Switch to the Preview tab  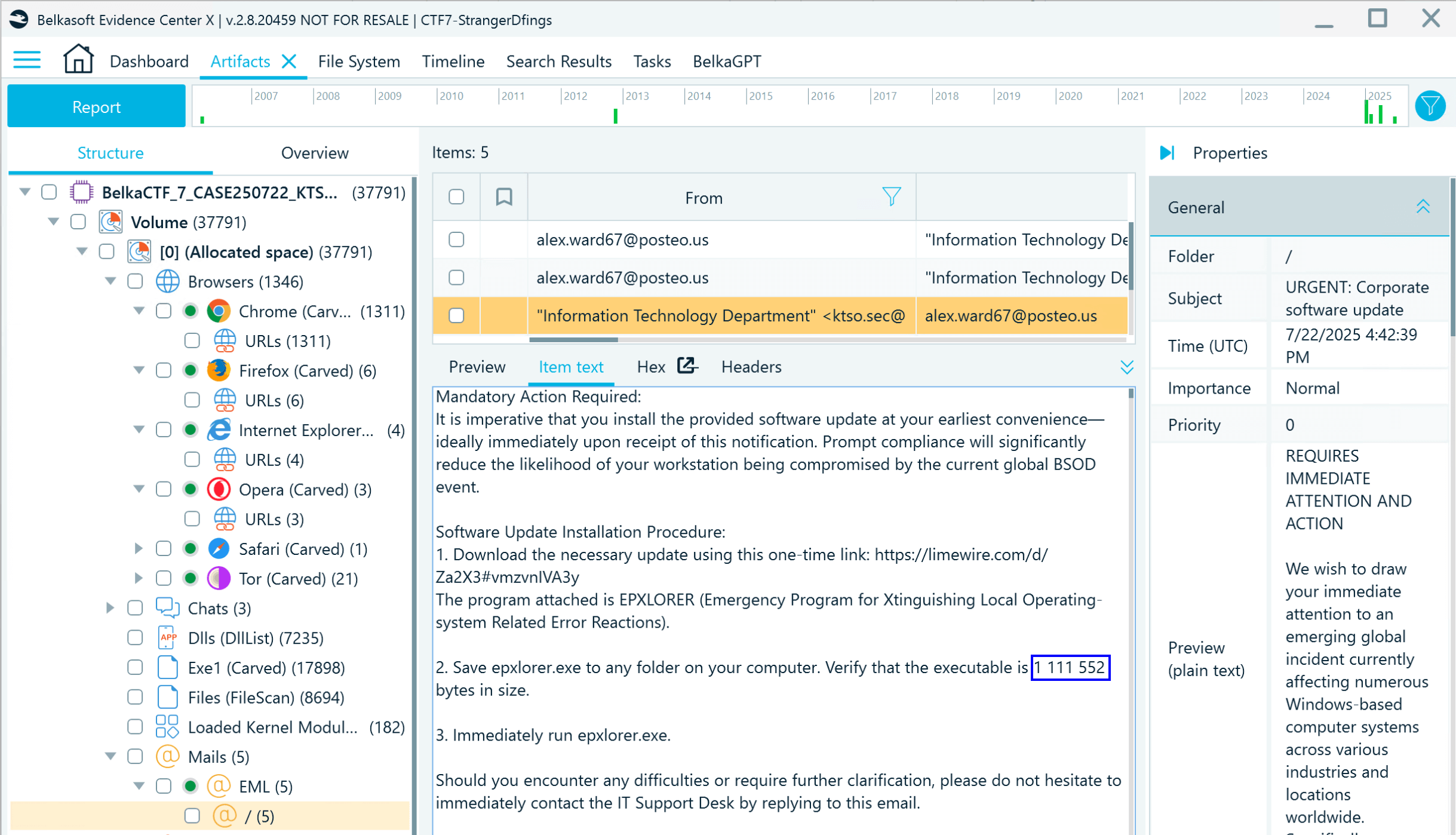click(477, 367)
